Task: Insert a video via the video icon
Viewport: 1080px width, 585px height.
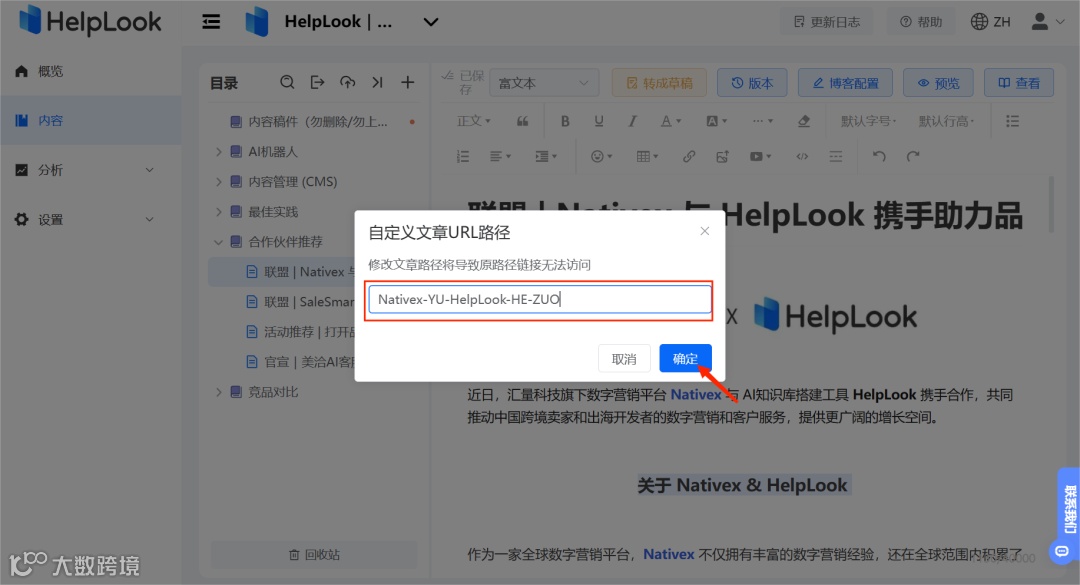Action: [x=757, y=155]
